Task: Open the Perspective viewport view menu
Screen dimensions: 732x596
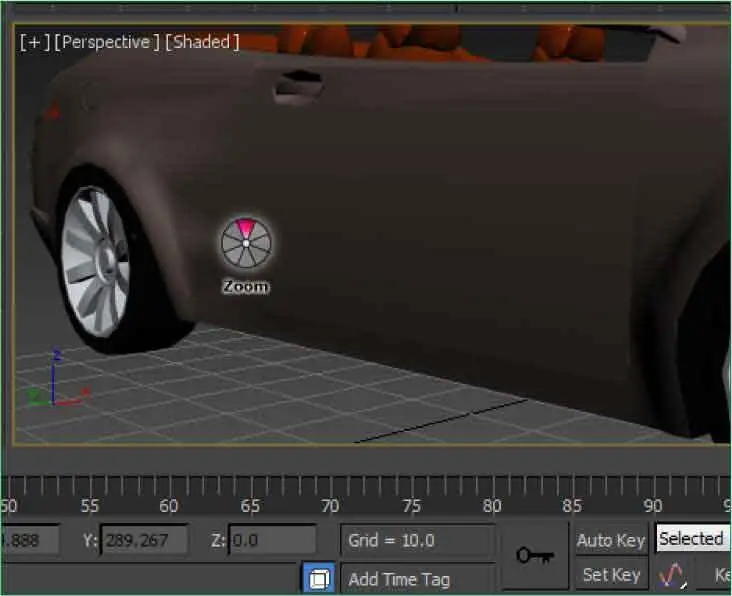Action: point(107,42)
